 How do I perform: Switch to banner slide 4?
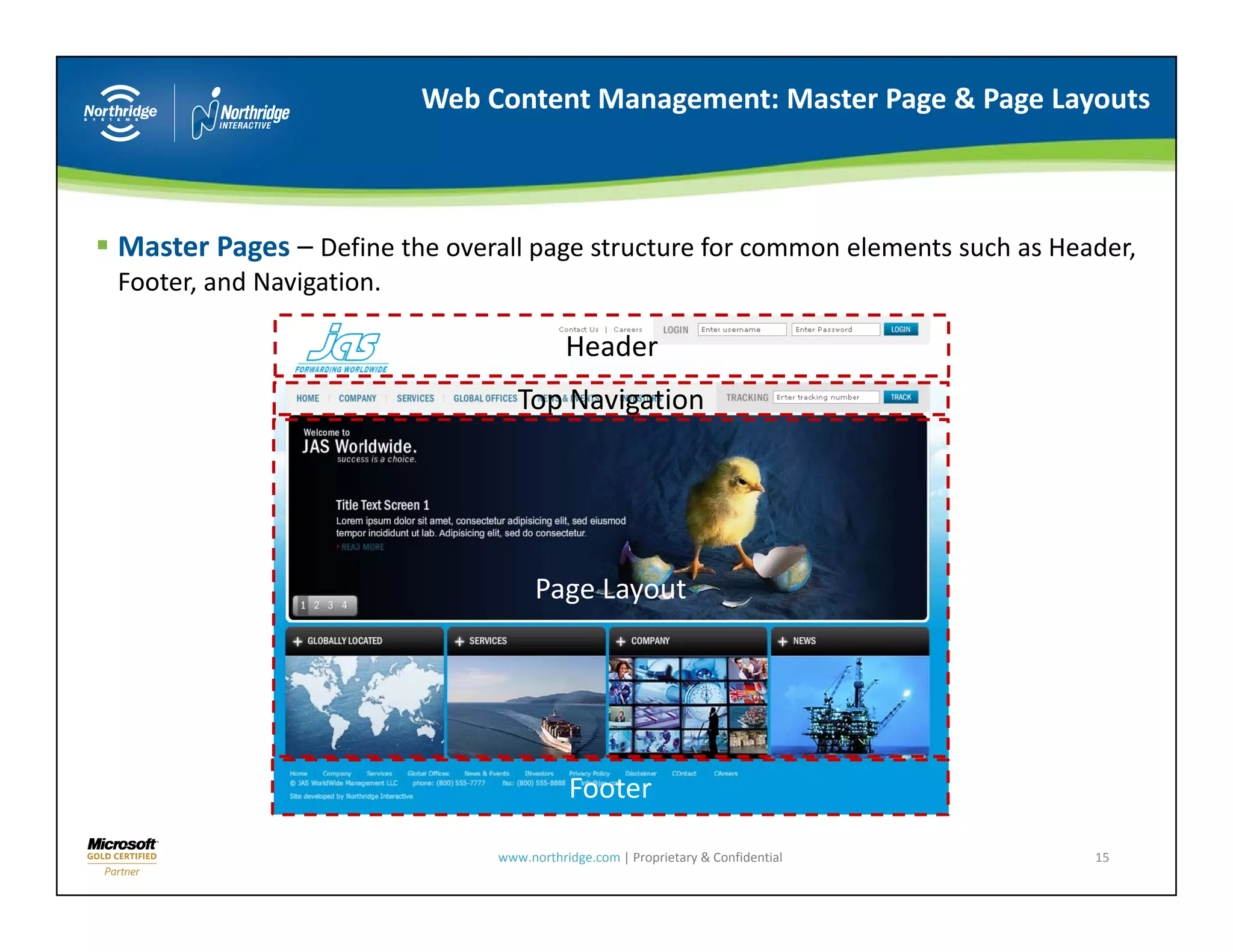pyautogui.click(x=344, y=605)
